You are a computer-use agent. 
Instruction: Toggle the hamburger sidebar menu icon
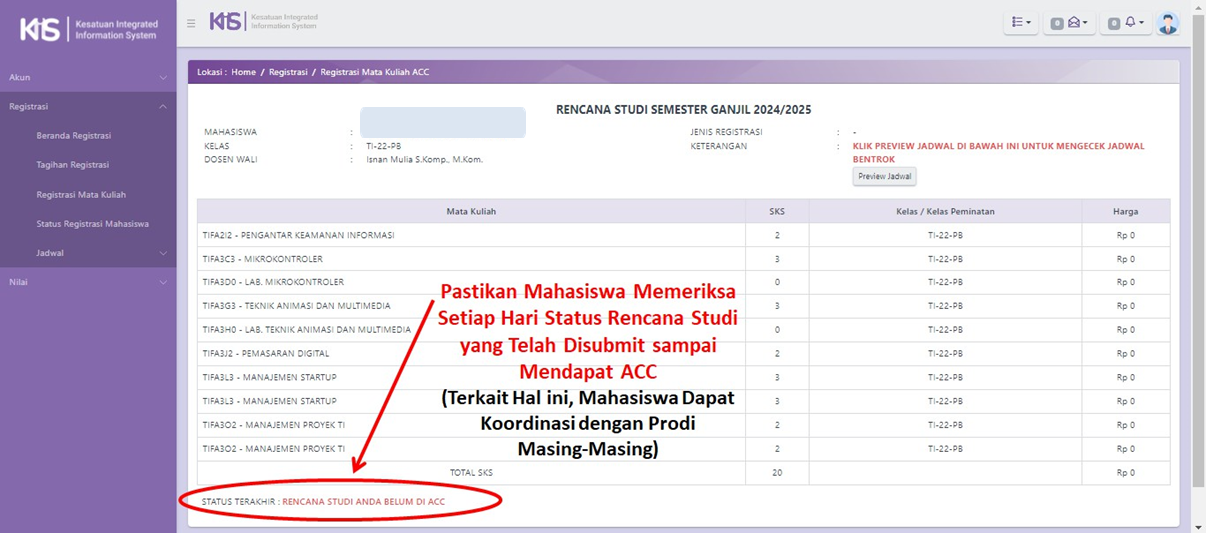pos(191,23)
